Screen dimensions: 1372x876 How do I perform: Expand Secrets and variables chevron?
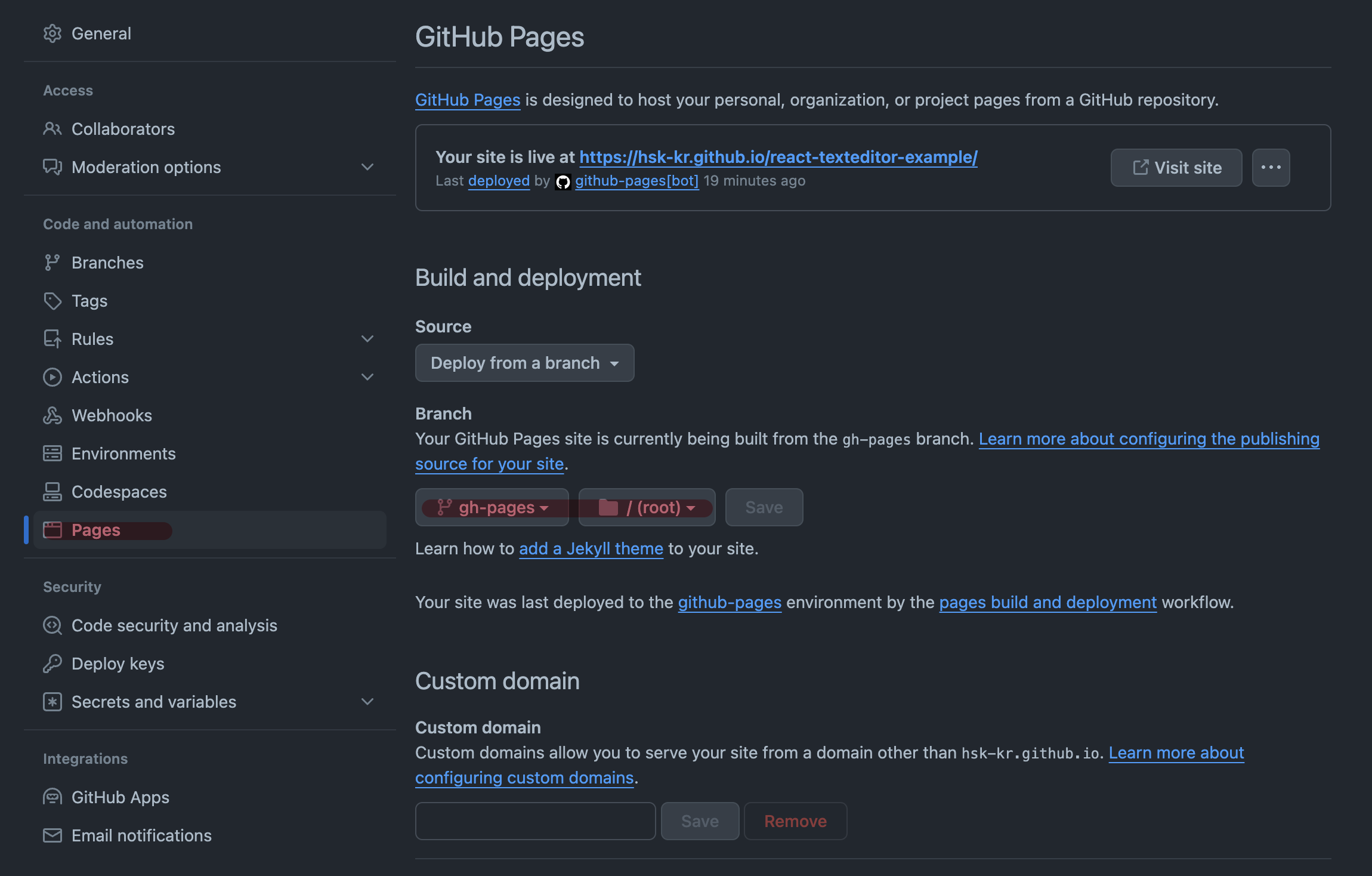367,702
